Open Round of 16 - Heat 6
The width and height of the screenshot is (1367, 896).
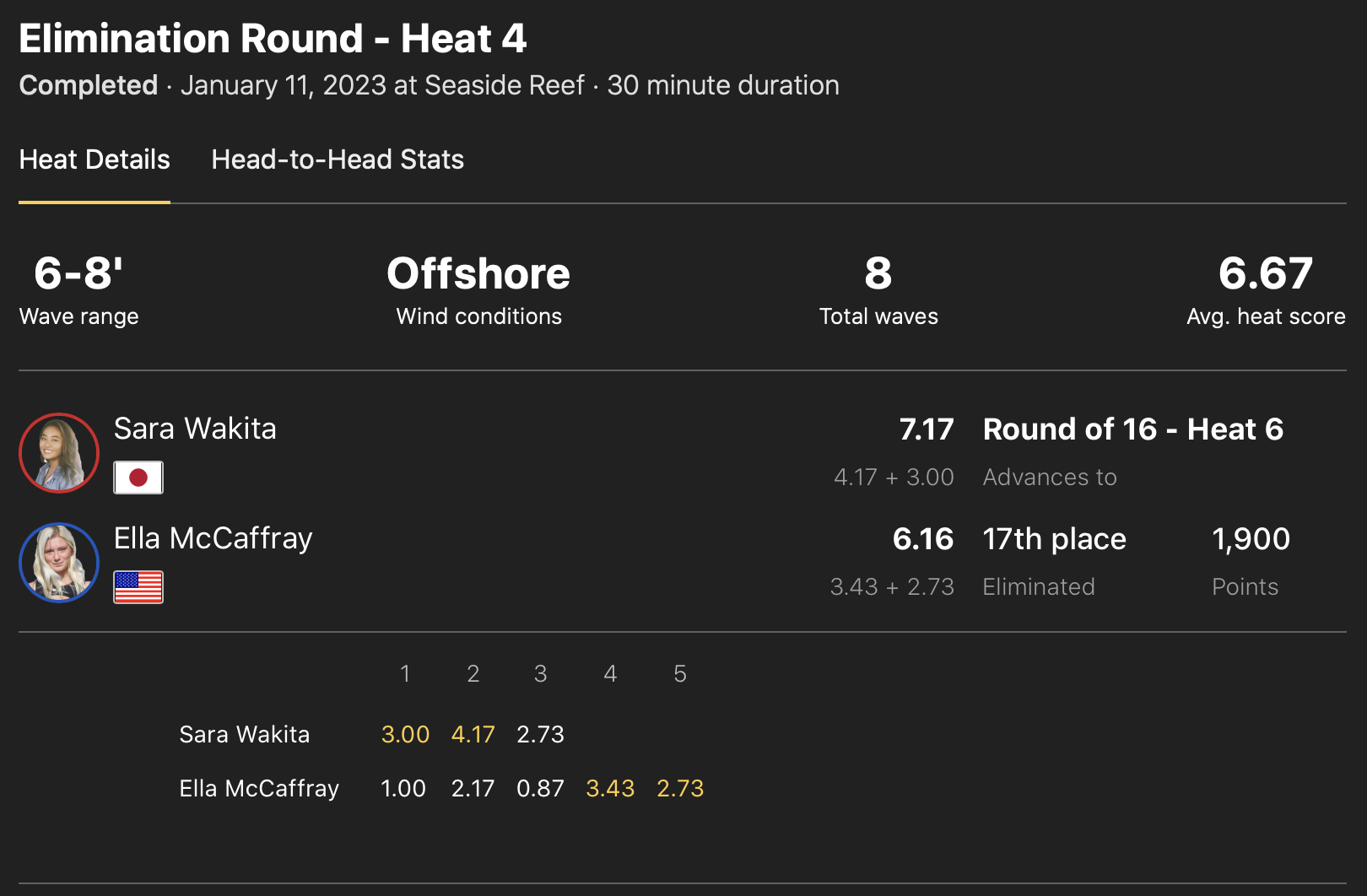(1132, 429)
